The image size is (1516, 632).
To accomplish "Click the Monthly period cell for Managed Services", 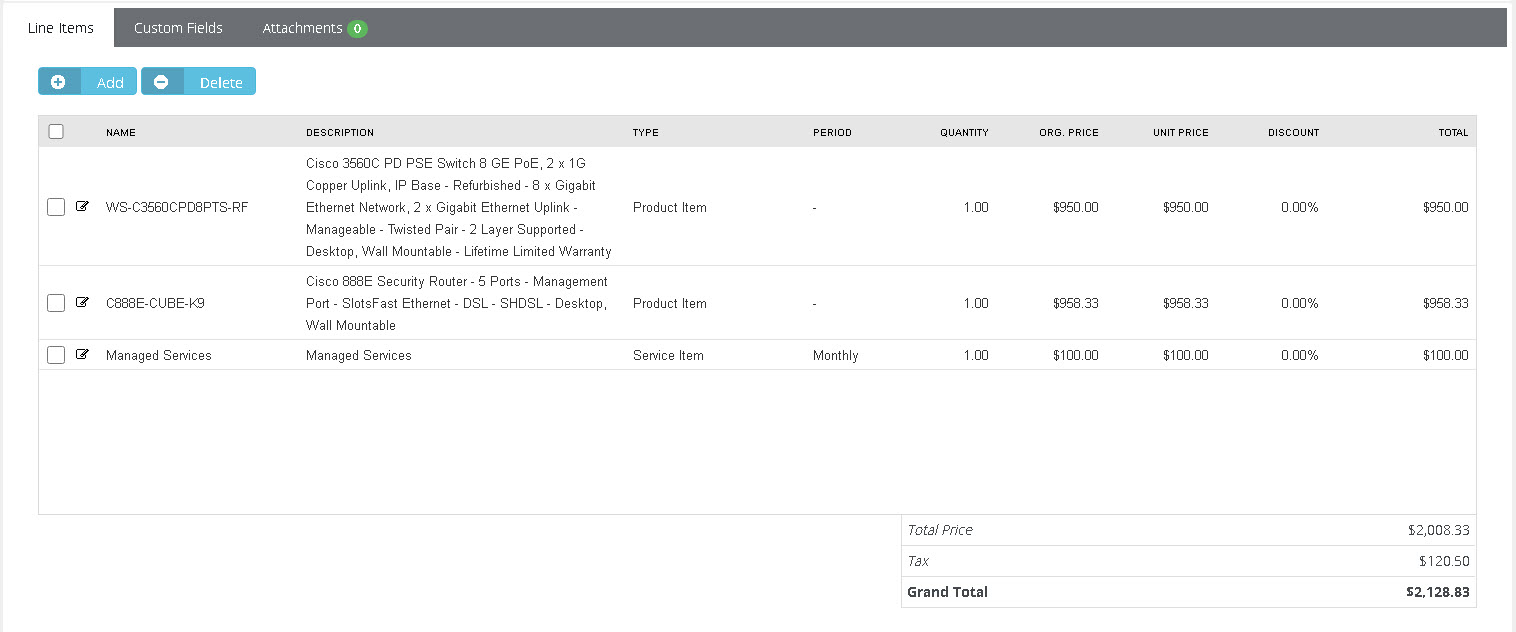I will click(835, 355).
